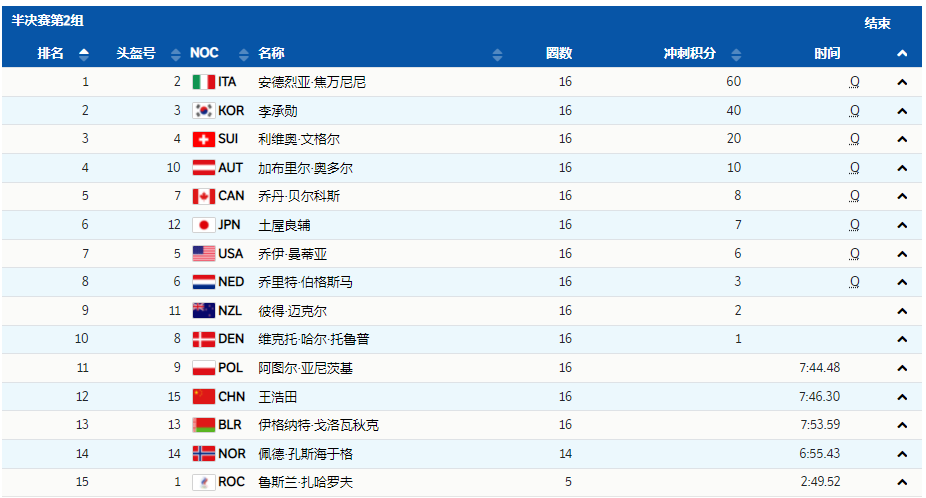Click the Norway flag icon
The width and height of the screenshot is (926, 498).
pos(203,454)
